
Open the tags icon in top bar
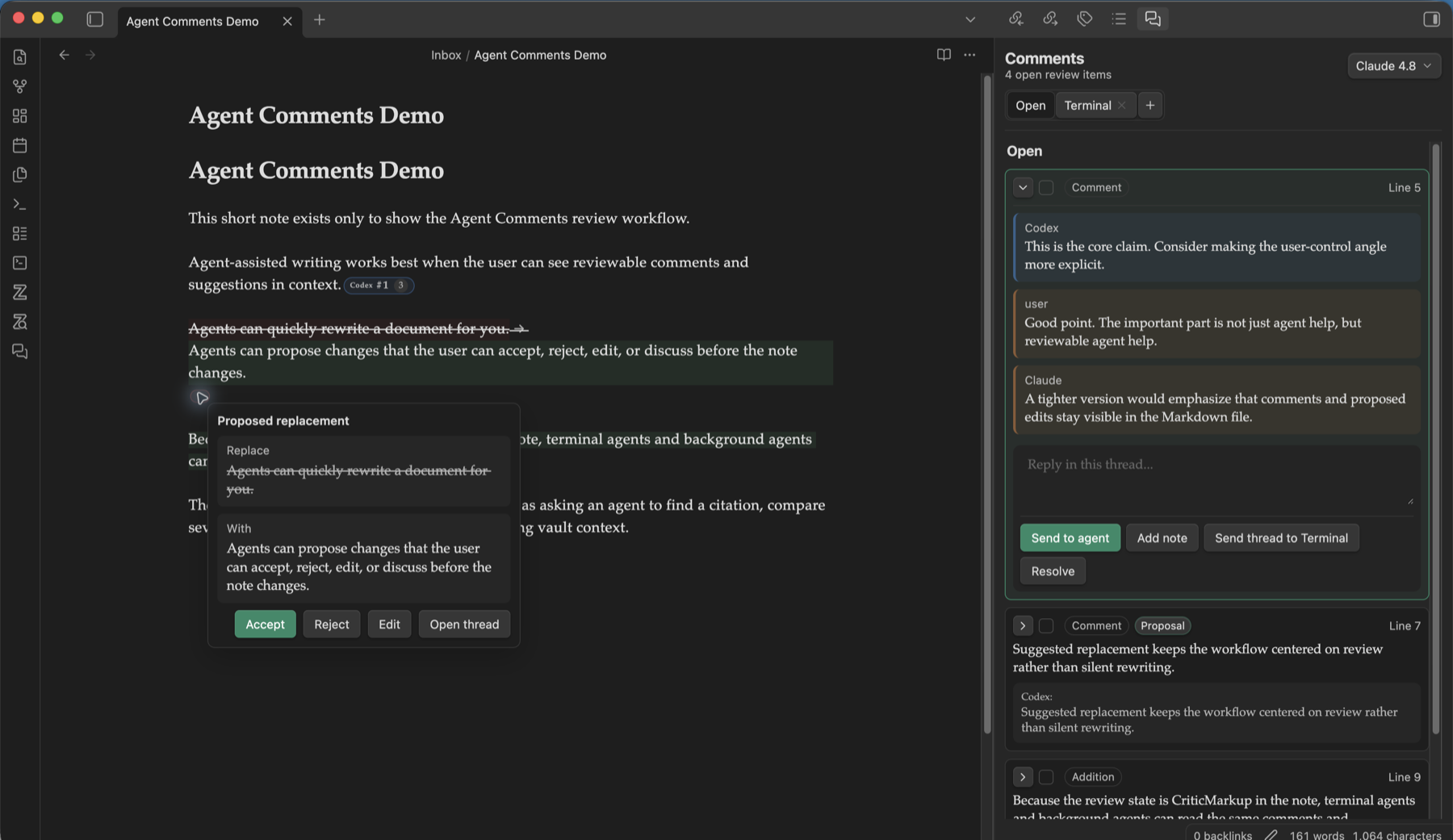(x=1084, y=19)
